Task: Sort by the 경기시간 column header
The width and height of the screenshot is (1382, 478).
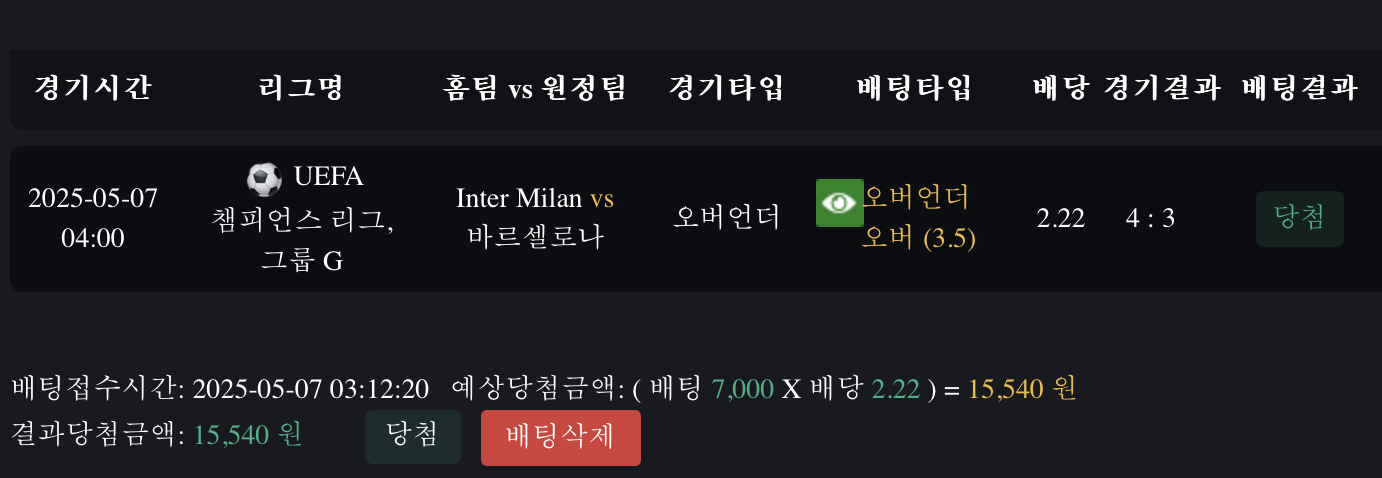Action: 93,88
